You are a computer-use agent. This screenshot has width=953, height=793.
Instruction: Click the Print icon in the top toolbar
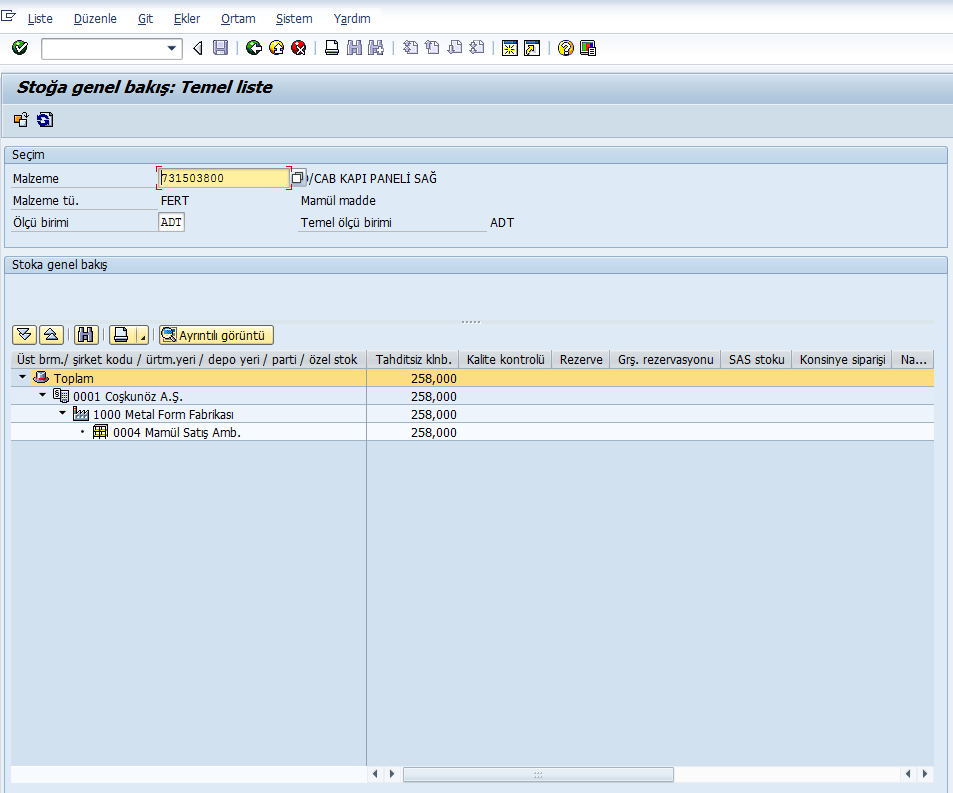pyautogui.click(x=332, y=48)
